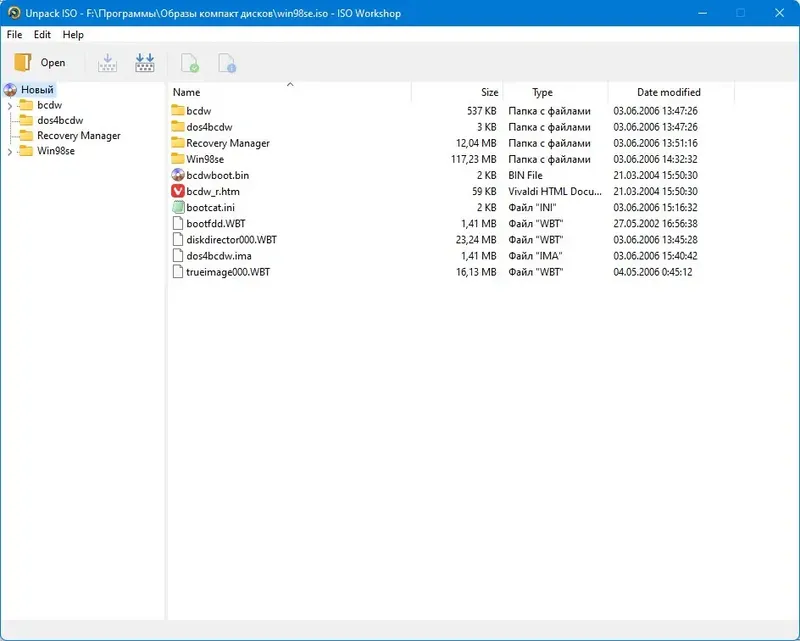
Task: Click dos4bcdw folder icon in file list
Action: [x=178, y=127]
